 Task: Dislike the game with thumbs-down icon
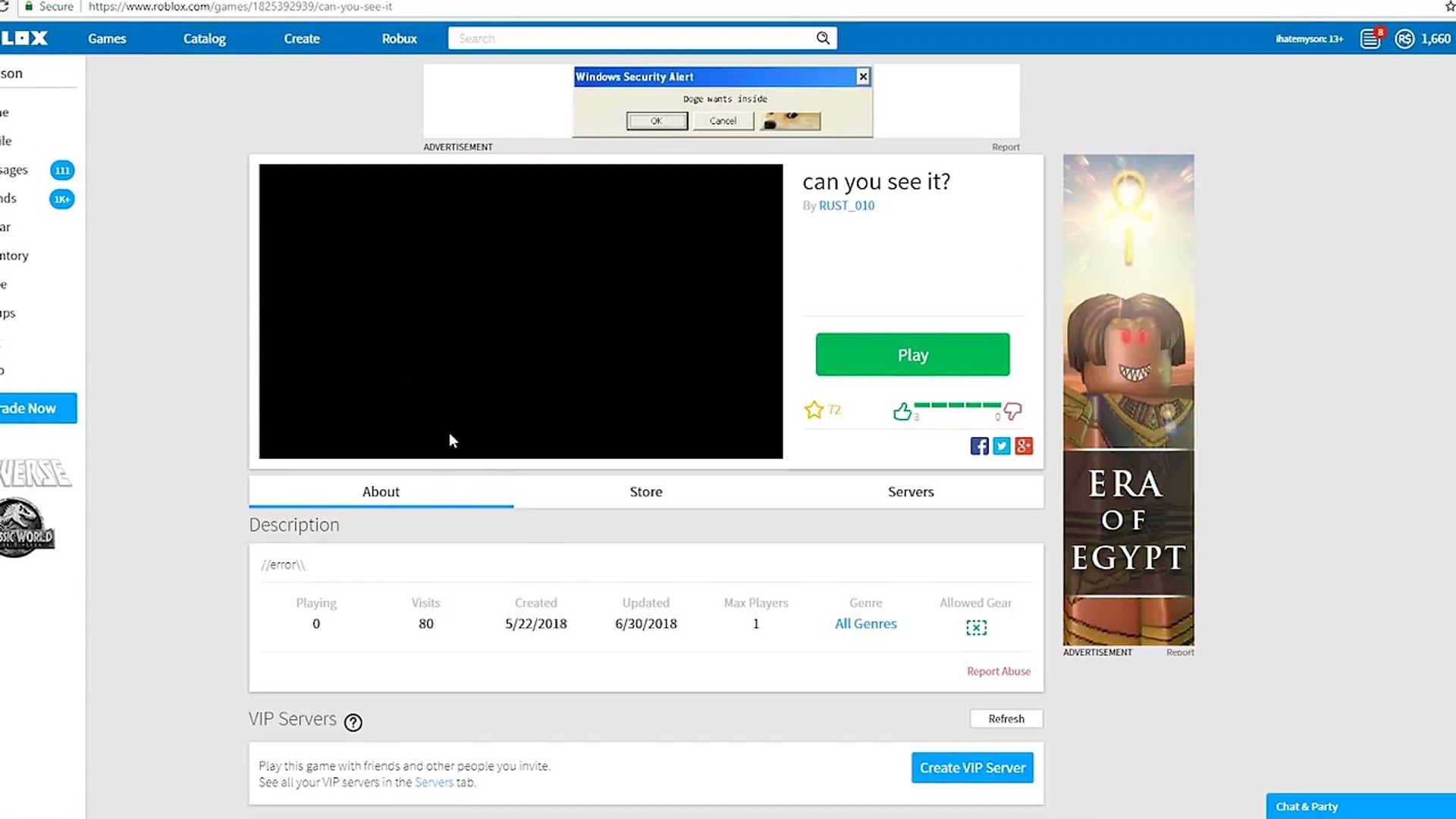1012,412
